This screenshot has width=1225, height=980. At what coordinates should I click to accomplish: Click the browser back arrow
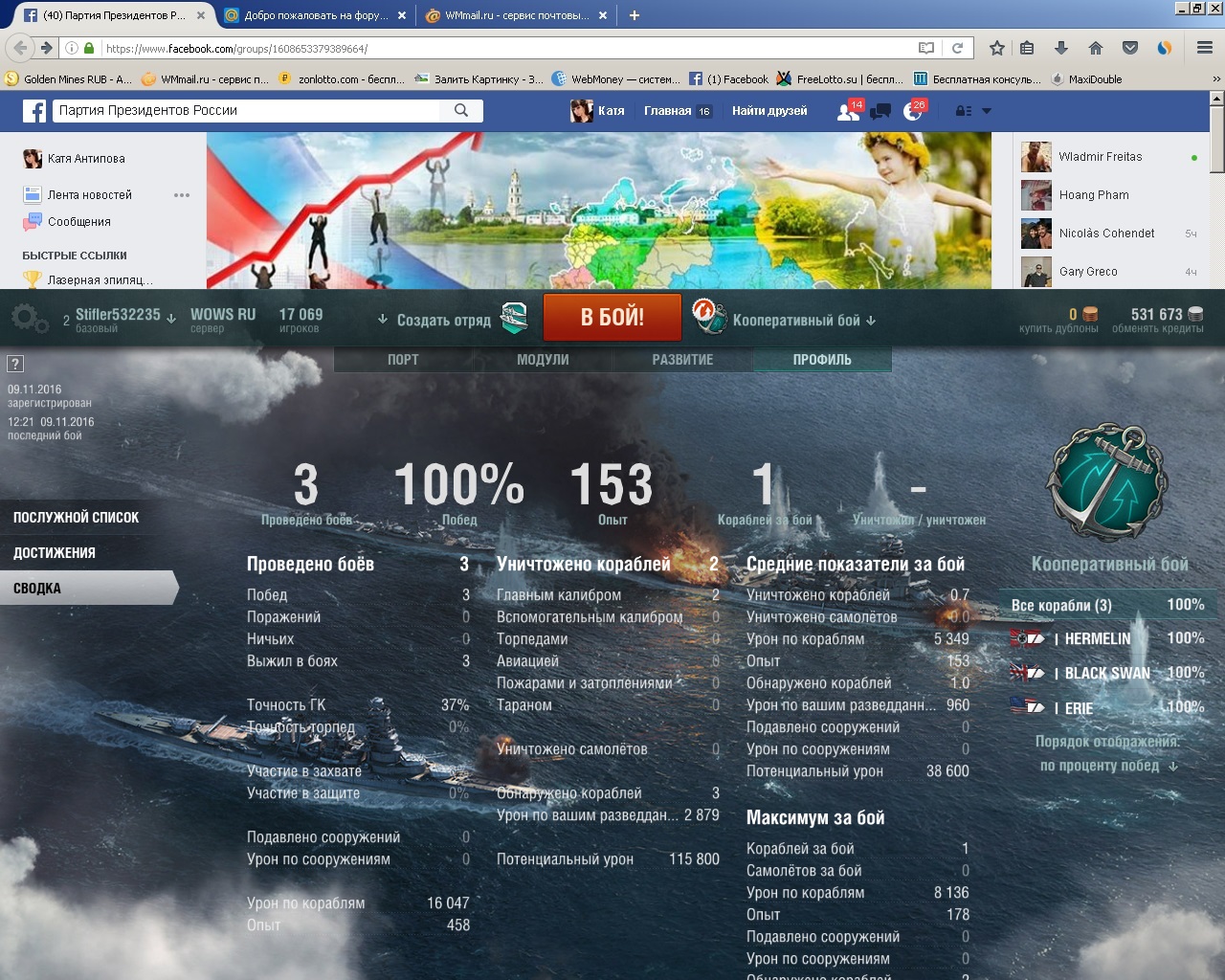point(21,47)
